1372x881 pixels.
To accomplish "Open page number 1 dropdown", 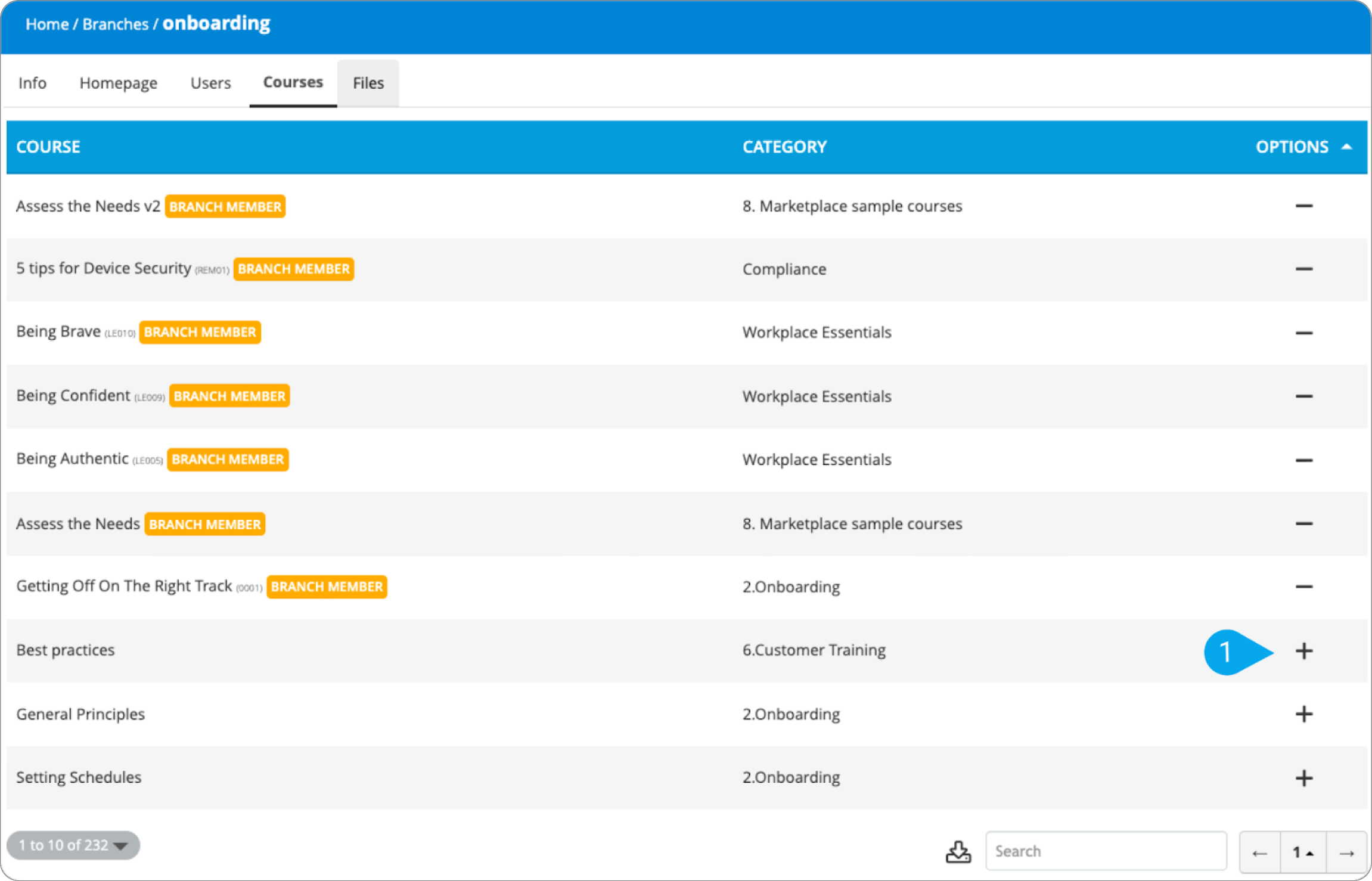I will coord(1303,852).
